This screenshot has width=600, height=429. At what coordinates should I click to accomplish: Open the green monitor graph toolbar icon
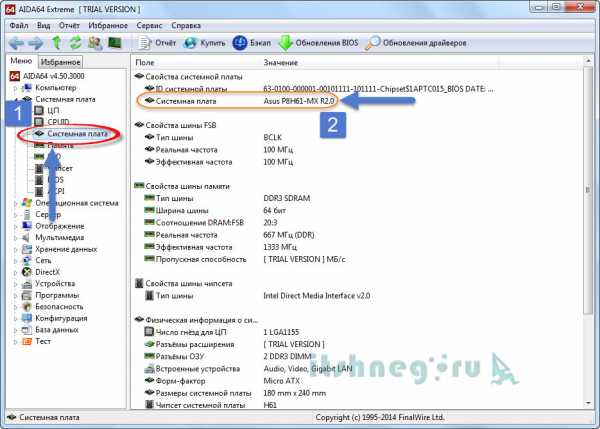(114, 43)
